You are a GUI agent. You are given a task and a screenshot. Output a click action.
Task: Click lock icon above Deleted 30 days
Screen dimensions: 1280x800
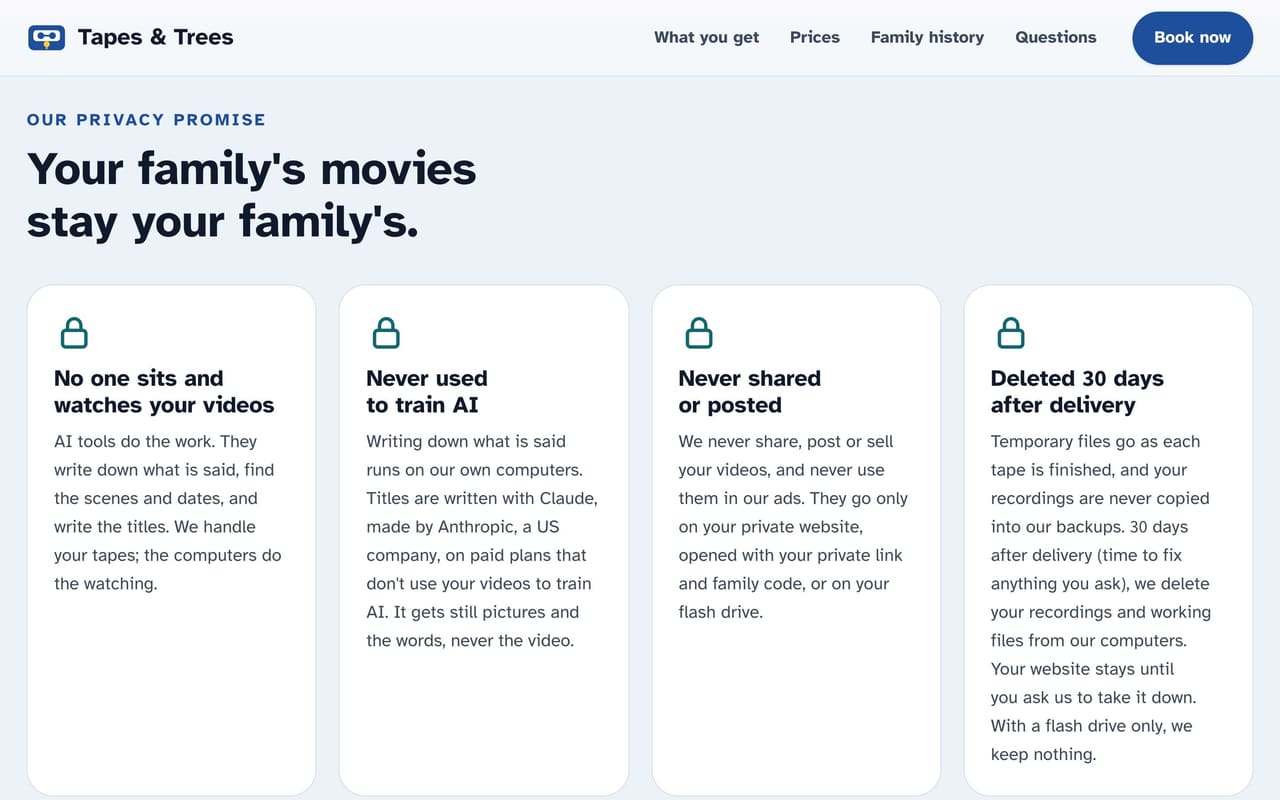click(1011, 333)
